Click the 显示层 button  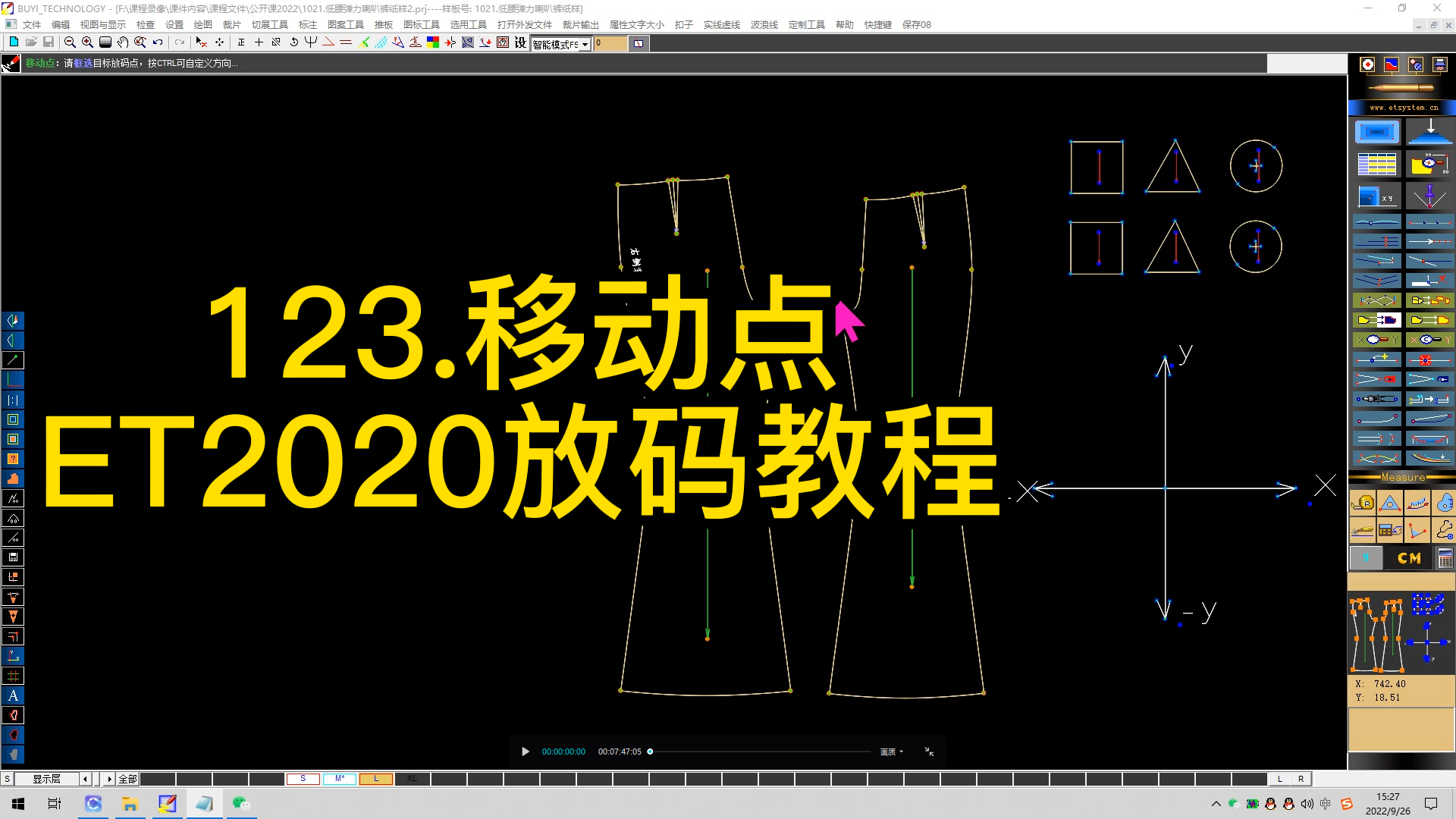coord(46,779)
